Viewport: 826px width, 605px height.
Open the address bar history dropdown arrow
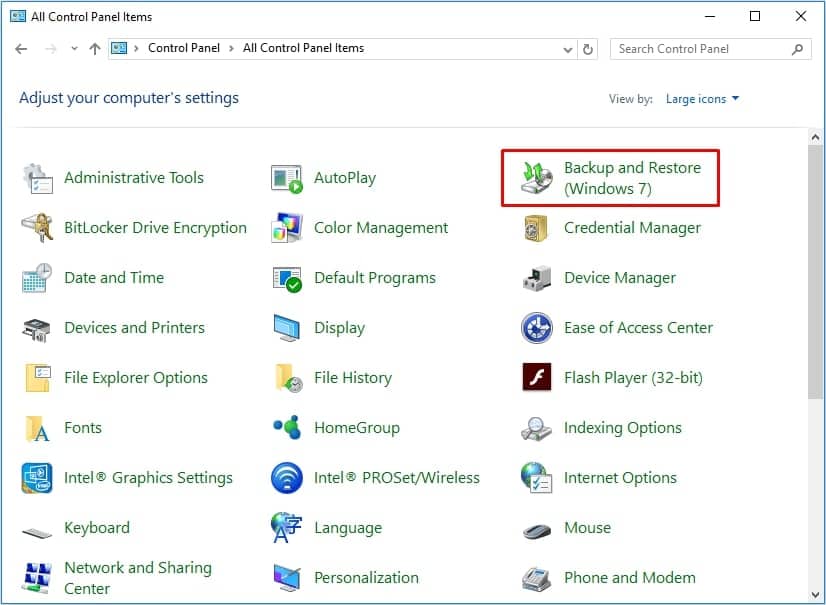coord(568,49)
